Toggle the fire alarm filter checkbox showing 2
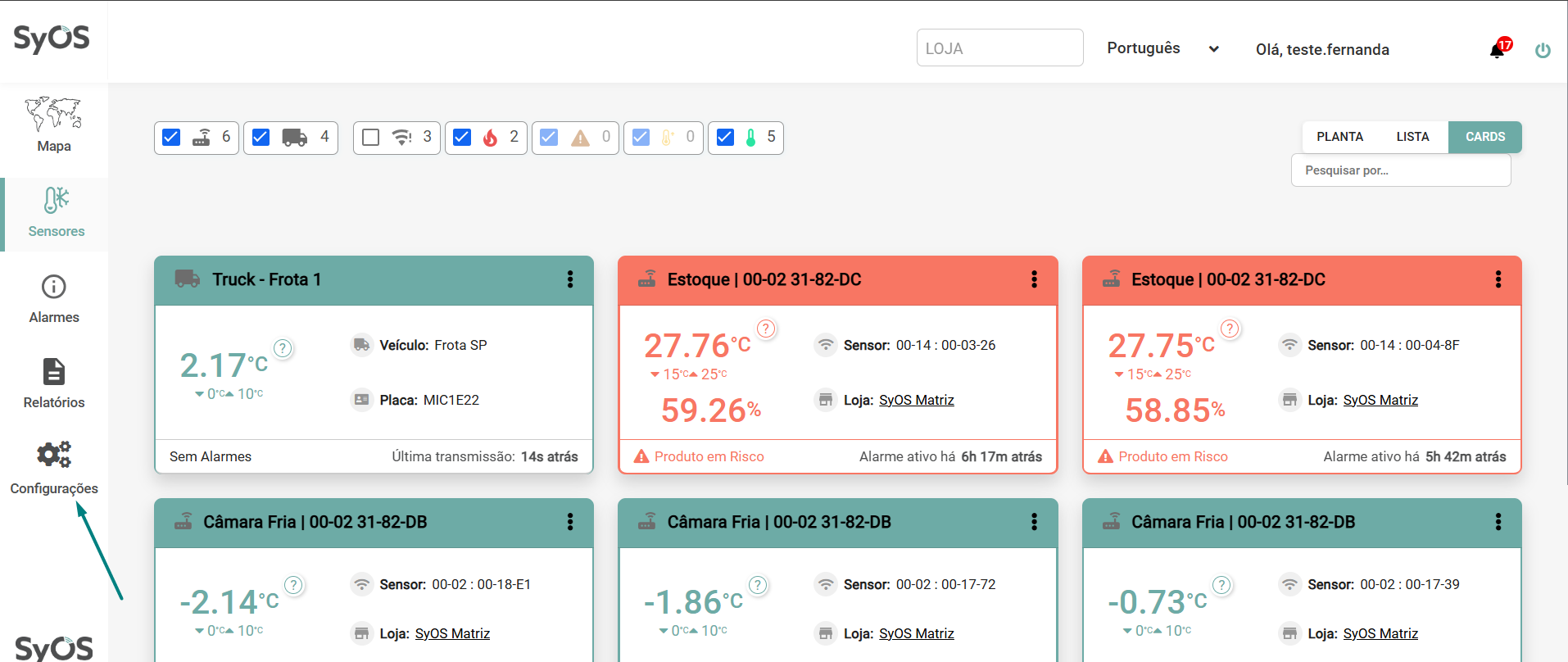The width and height of the screenshot is (1568, 662). [462, 137]
